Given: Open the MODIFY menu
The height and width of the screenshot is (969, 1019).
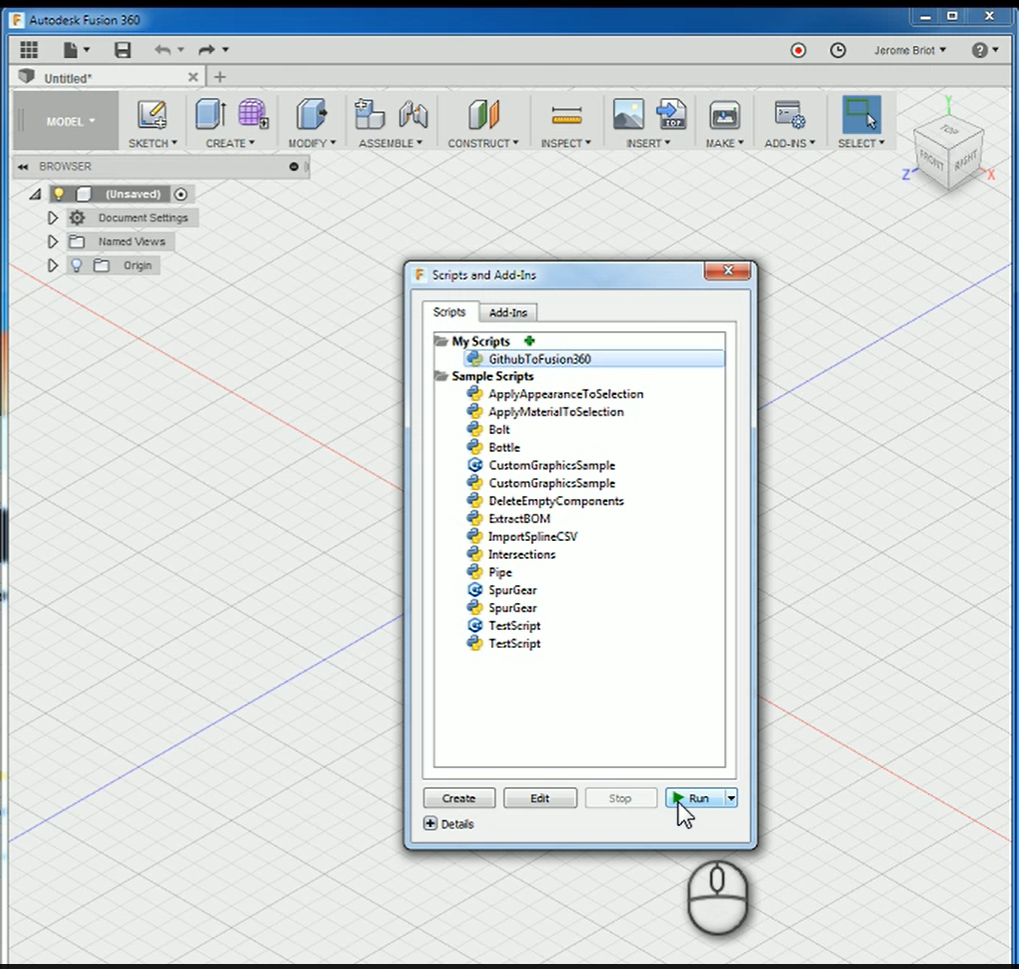Looking at the screenshot, I should click(313, 143).
